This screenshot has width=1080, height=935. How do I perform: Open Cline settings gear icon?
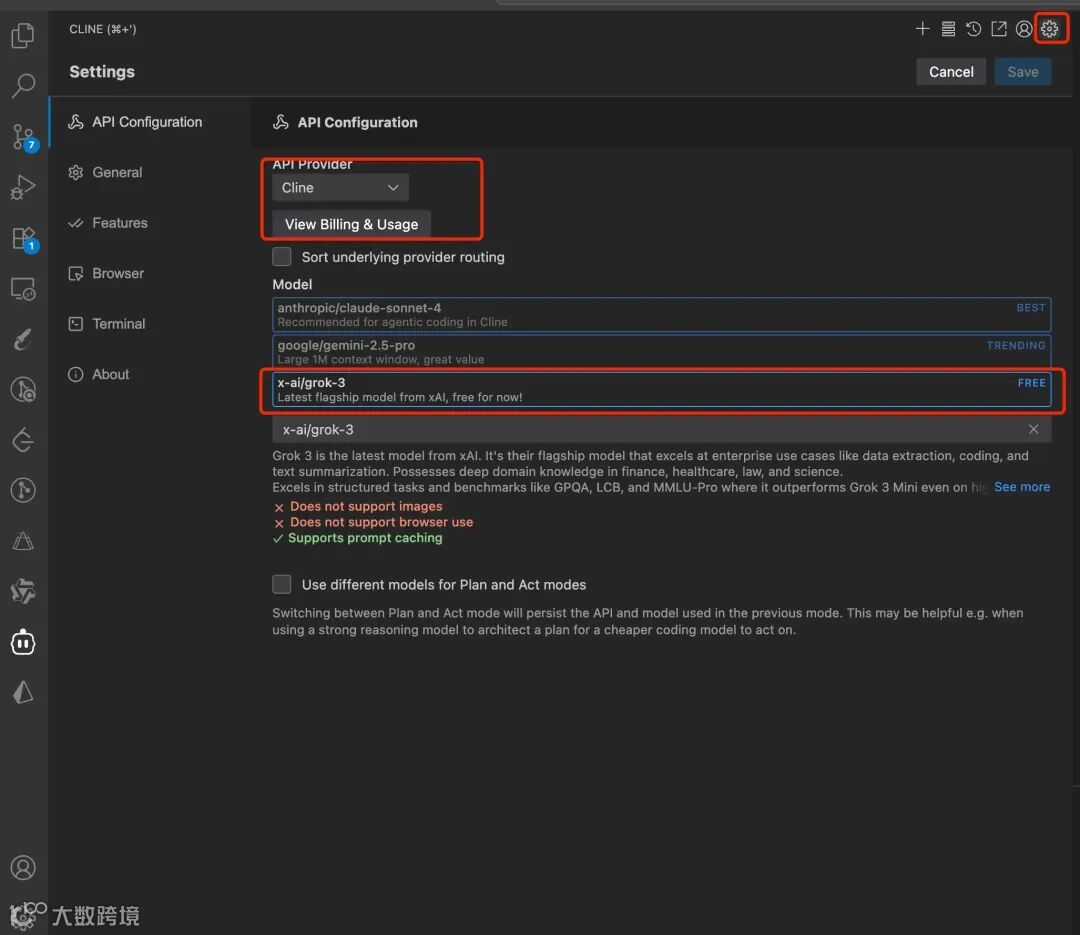pyautogui.click(x=1050, y=28)
